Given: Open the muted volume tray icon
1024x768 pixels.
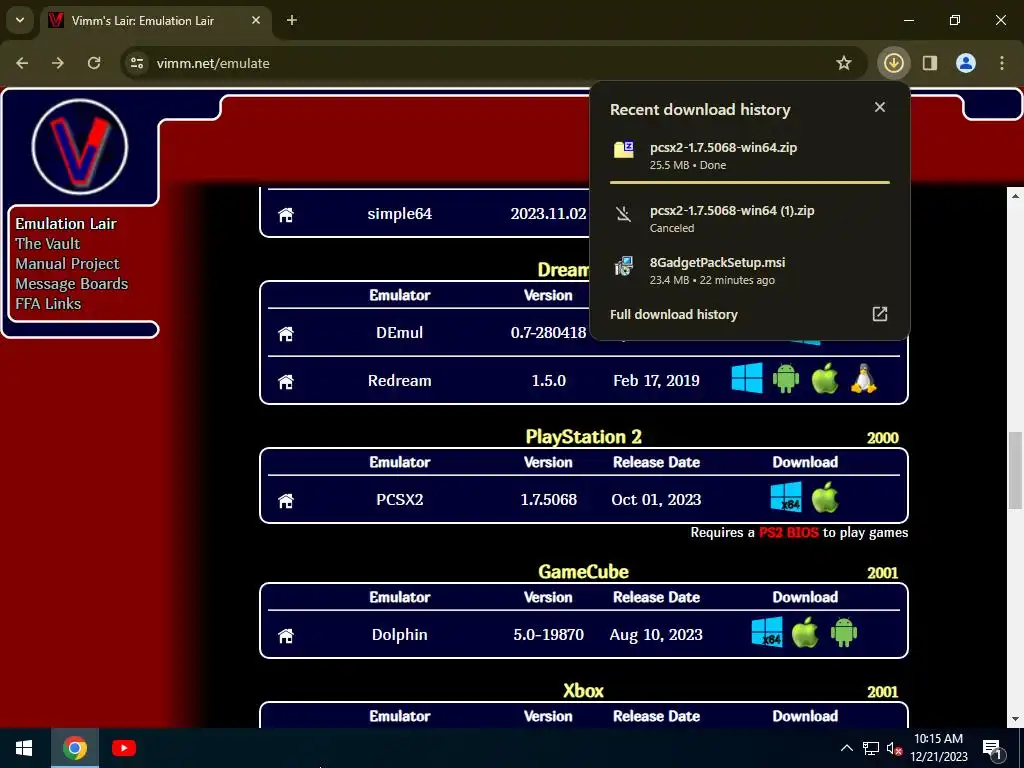Looking at the screenshot, I should click(894, 748).
